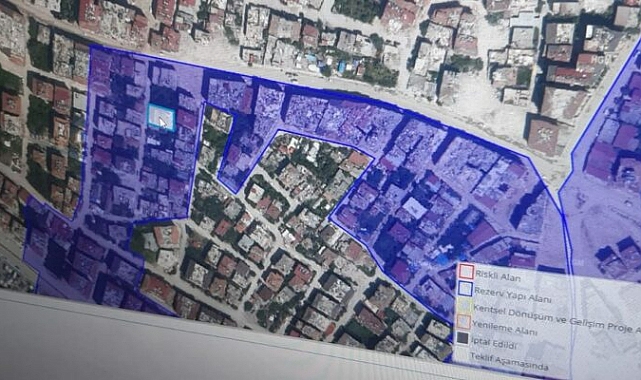Viewport: 641px width, 380px height.
Task: Click the orange Yenileme Alanı legend swatch
Action: click(464, 322)
